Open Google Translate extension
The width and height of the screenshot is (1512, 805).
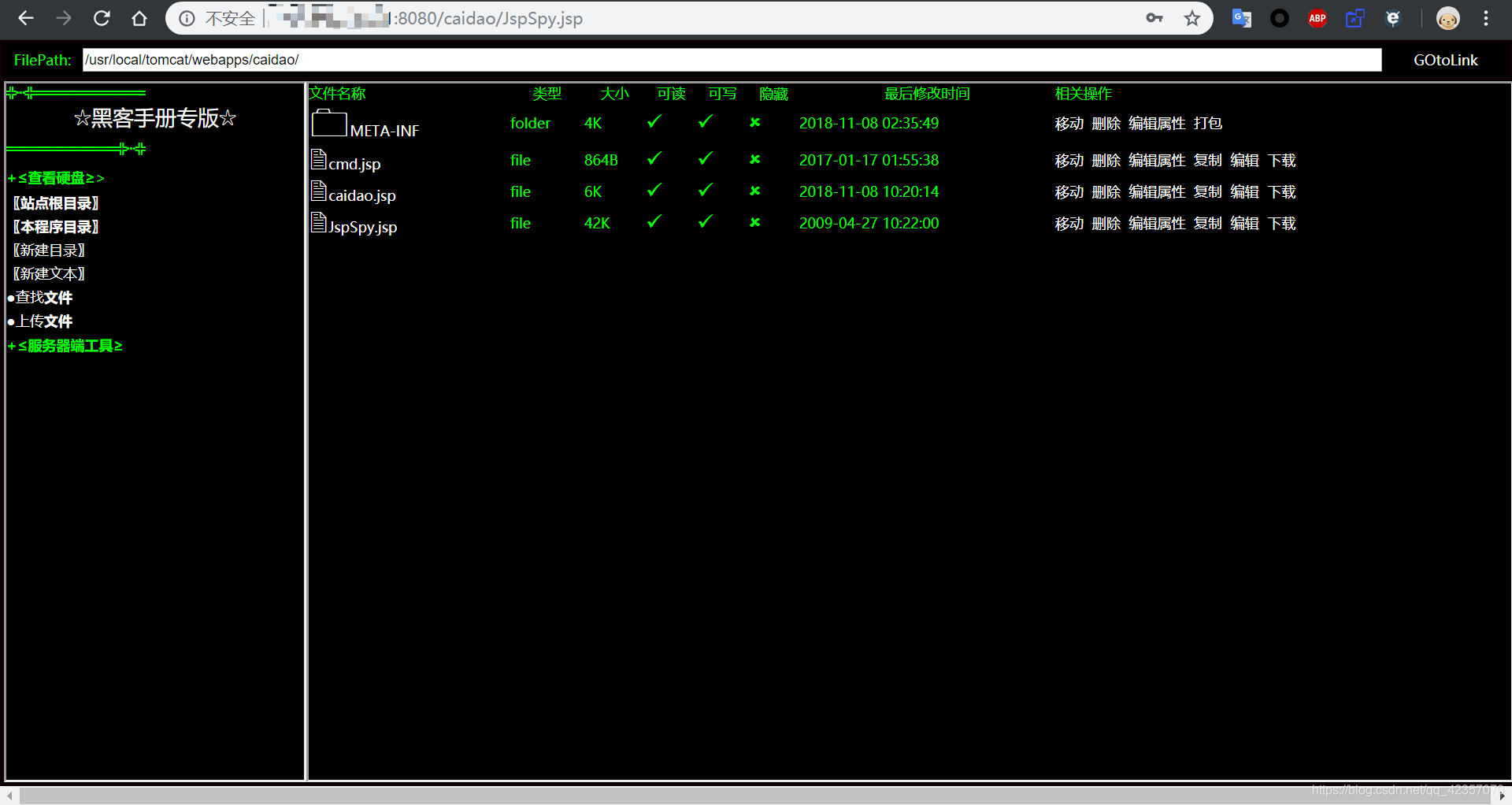[1242, 18]
